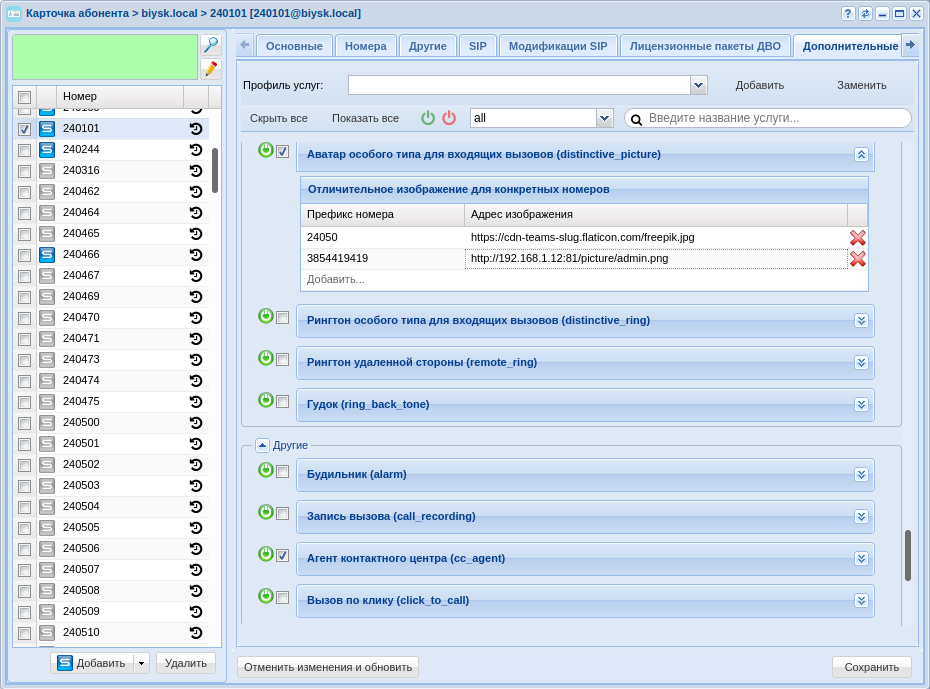This screenshot has width=930, height=689.
Task: Delete the 3854419419 prefix row
Action: click(x=858, y=259)
